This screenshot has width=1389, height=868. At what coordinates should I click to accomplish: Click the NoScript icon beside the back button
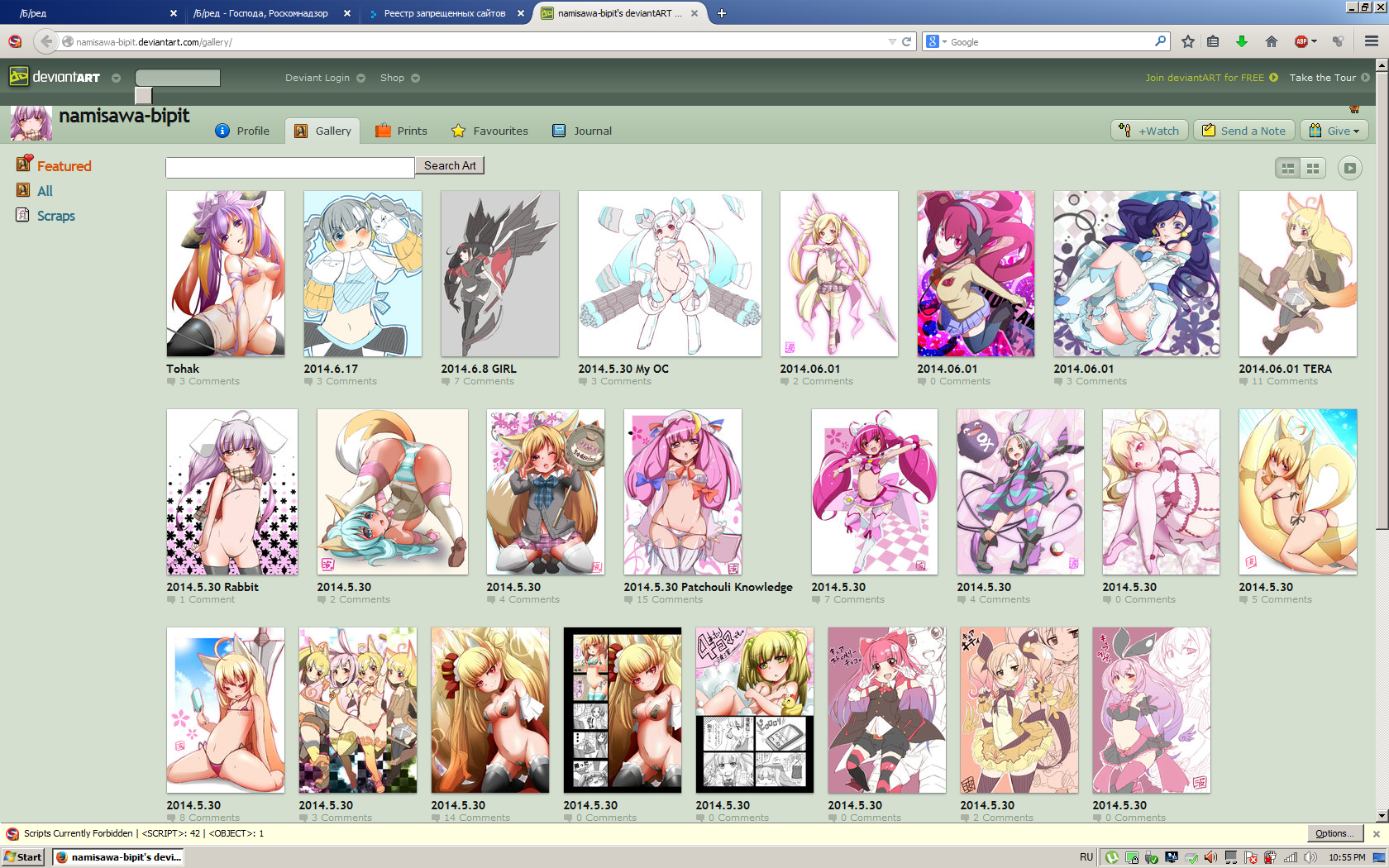tap(15, 41)
